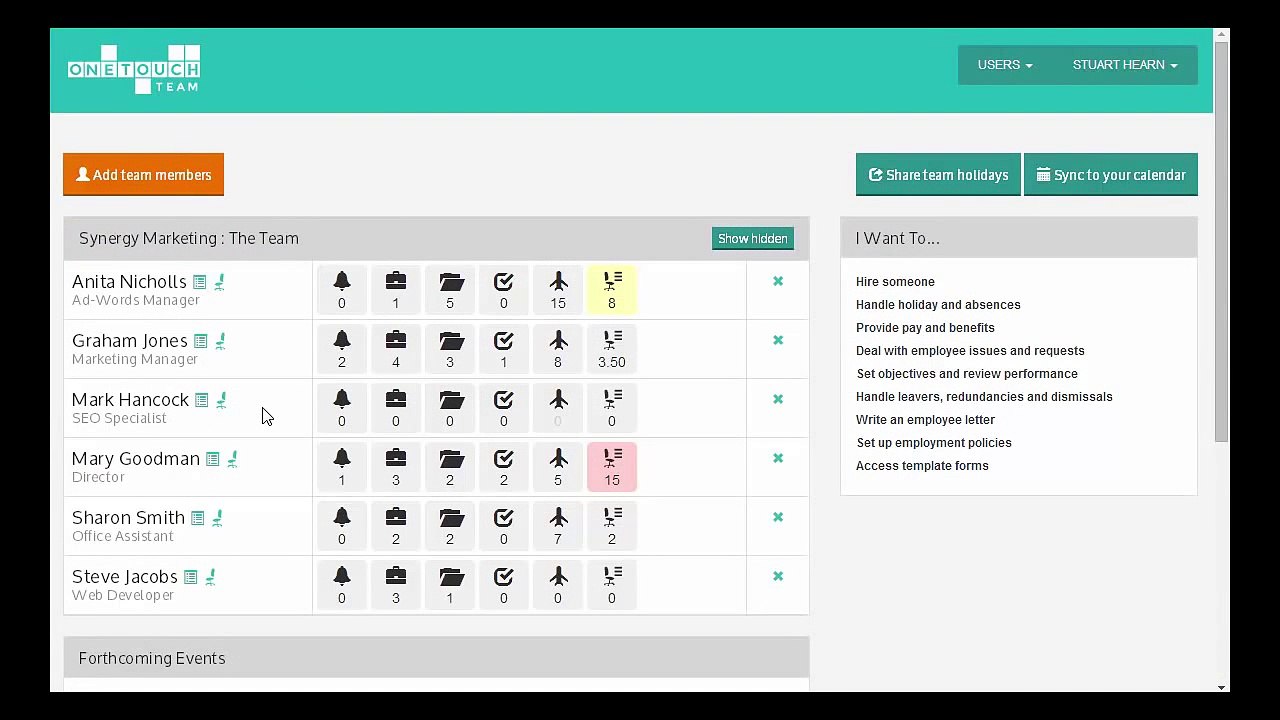
Task: Open the STUART HEARN account dropdown
Action: point(1125,65)
